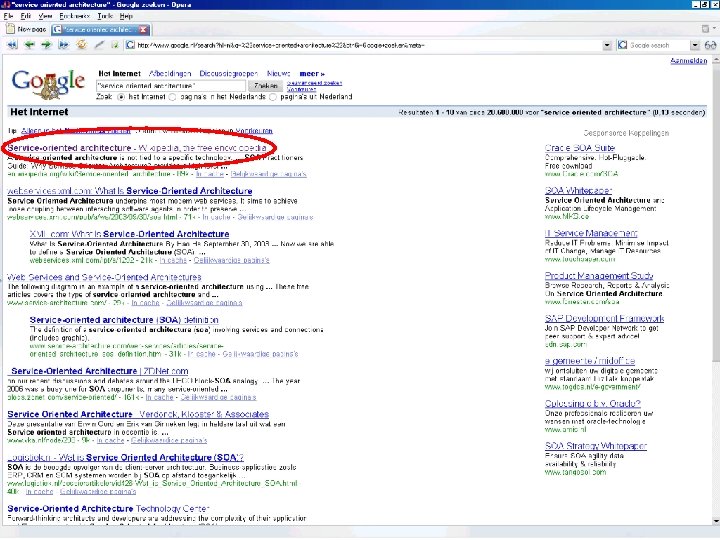Open the Tools menu
Screen dimensions: 720x540
pos(105,16)
